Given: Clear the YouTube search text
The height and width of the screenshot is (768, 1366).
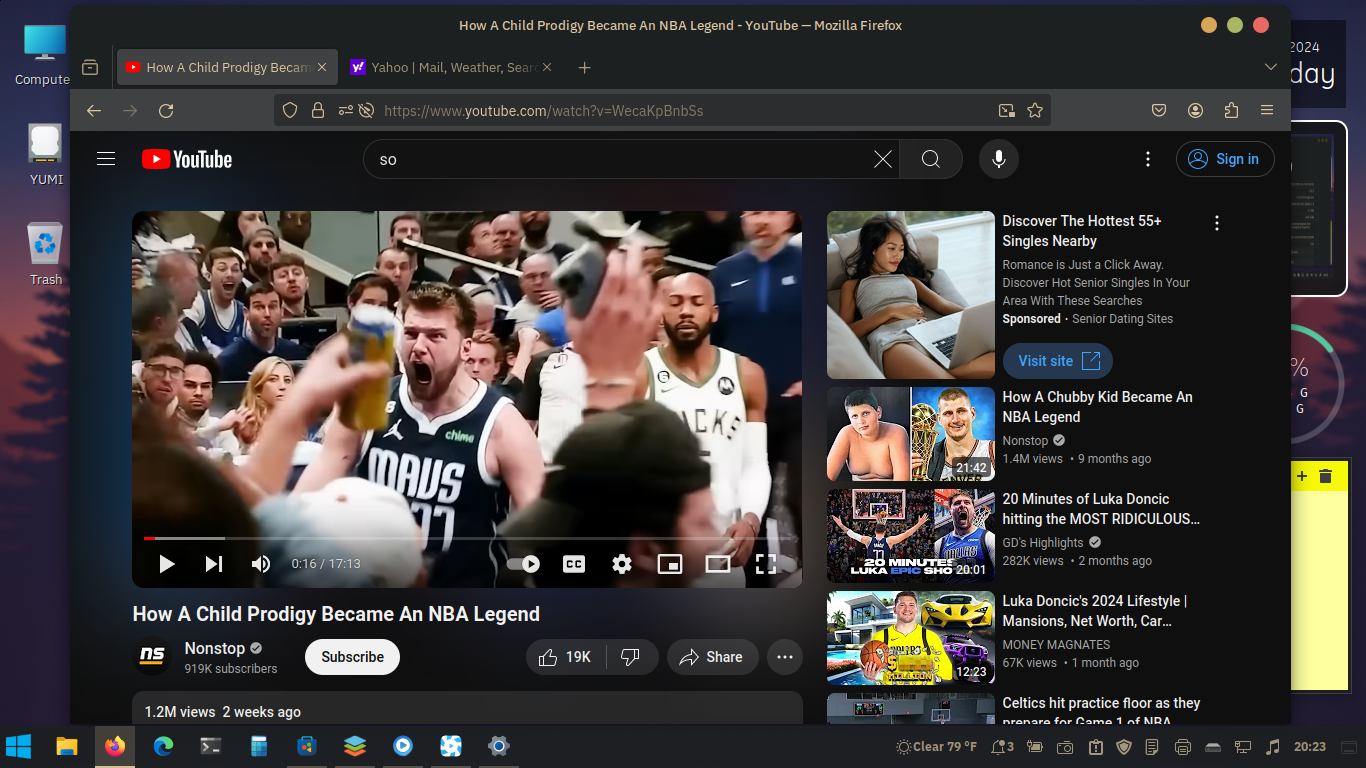Looking at the screenshot, I should click(x=883, y=159).
